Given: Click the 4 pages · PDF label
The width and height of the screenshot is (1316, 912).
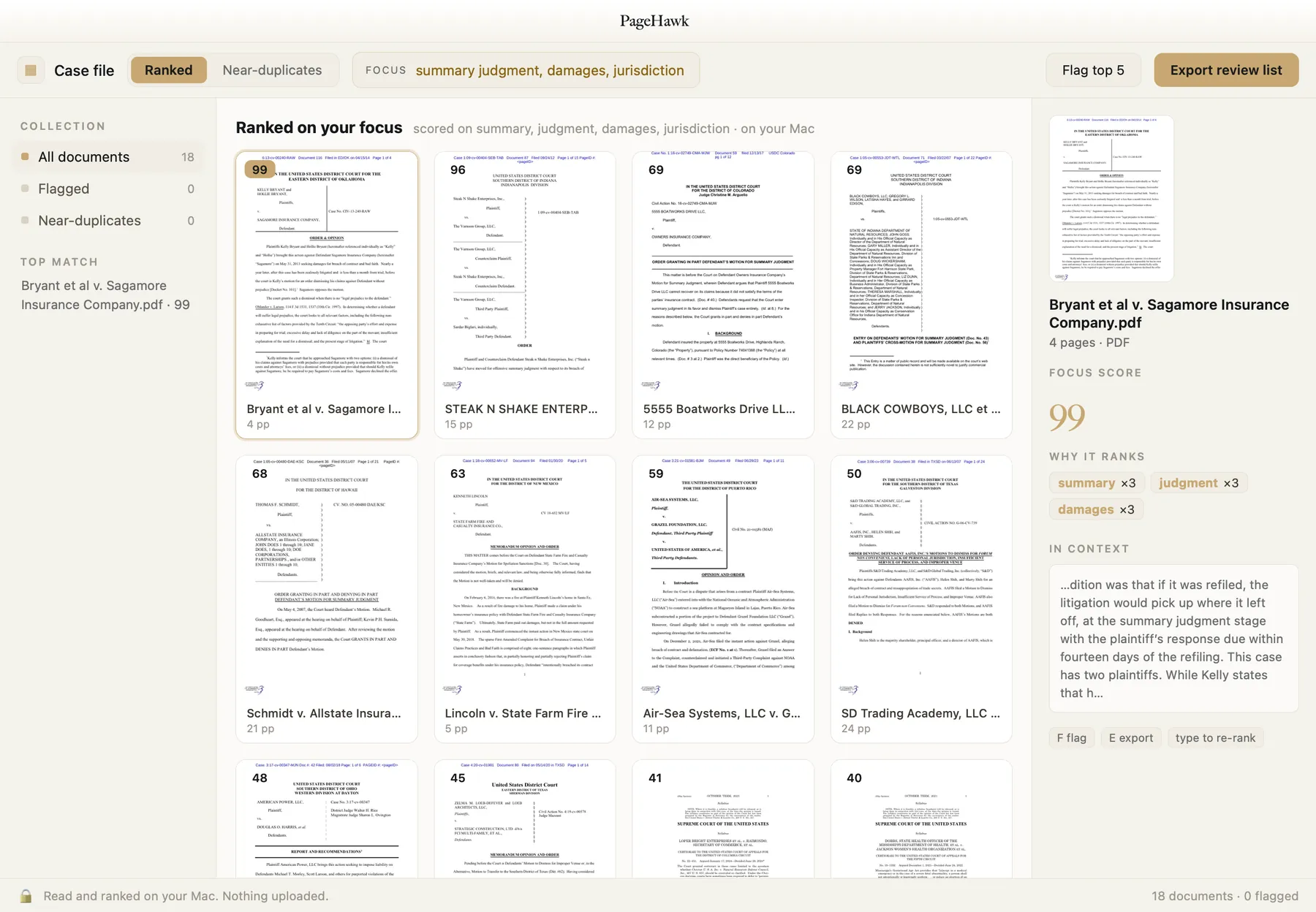Looking at the screenshot, I should click(x=1089, y=343).
